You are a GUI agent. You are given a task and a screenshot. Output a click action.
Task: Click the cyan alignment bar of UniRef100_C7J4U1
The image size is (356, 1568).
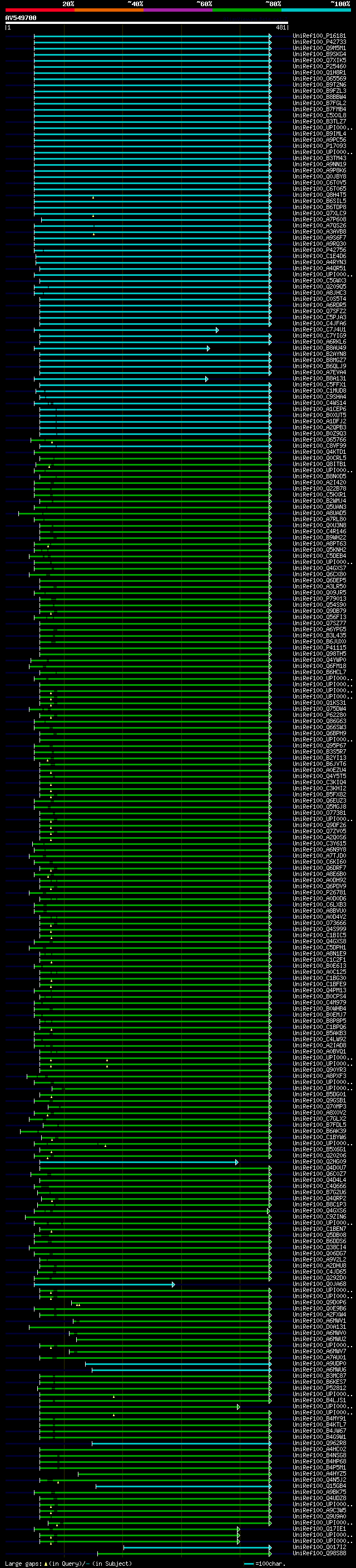127,330
